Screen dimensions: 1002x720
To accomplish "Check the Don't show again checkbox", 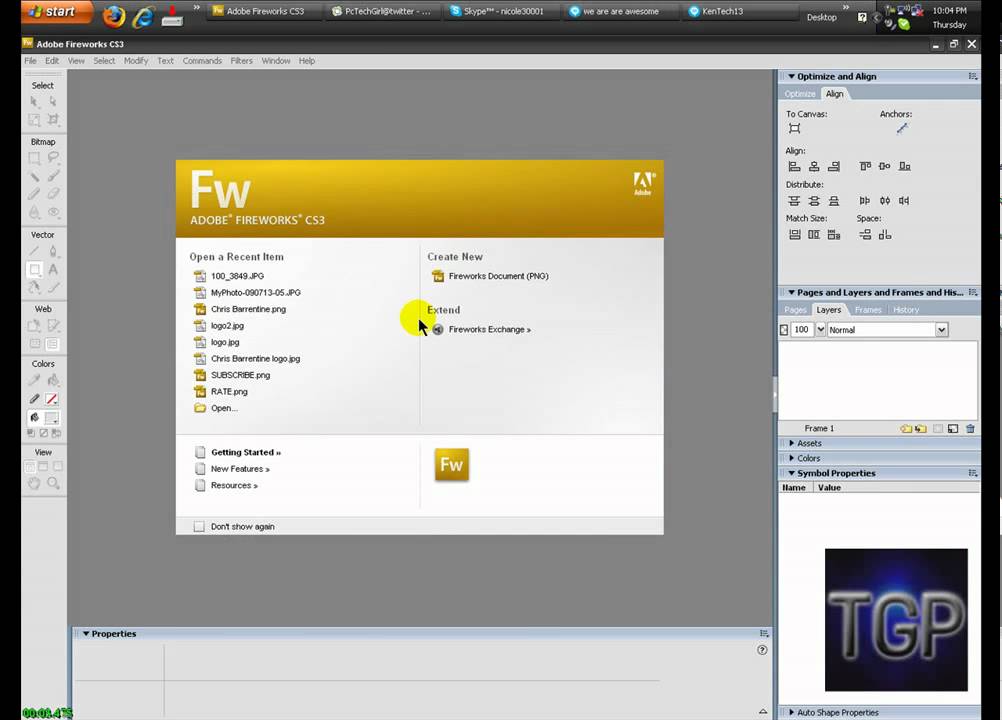I will click(x=199, y=526).
